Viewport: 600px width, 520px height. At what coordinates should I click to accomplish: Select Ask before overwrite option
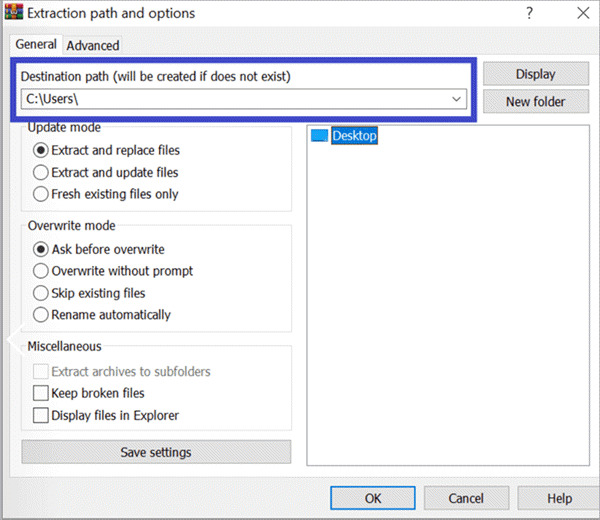click(41, 249)
